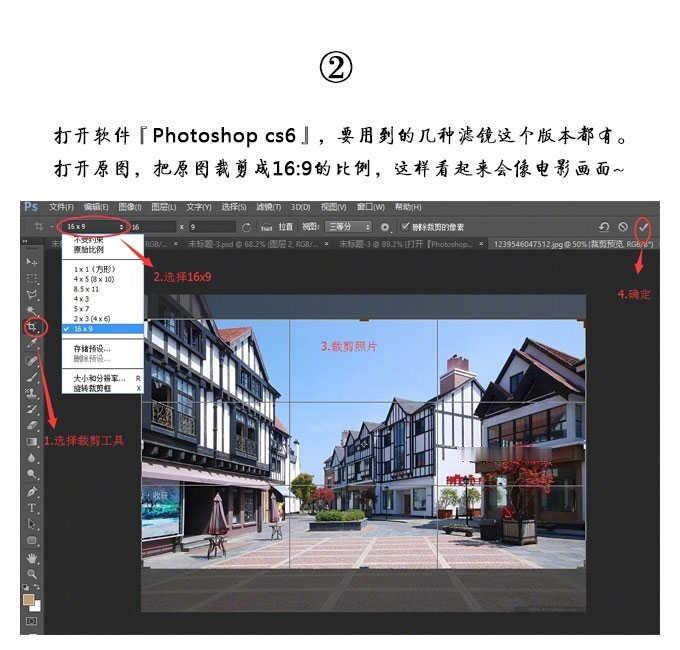Switch to the 未标题-3.psd document tab
This screenshot has height=650, width=680.
pyautogui.click(x=255, y=244)
